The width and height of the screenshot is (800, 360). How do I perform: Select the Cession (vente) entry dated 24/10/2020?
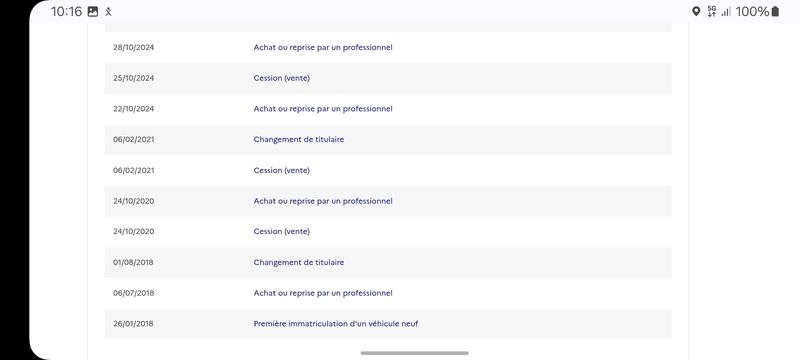[x=388, y=232]
